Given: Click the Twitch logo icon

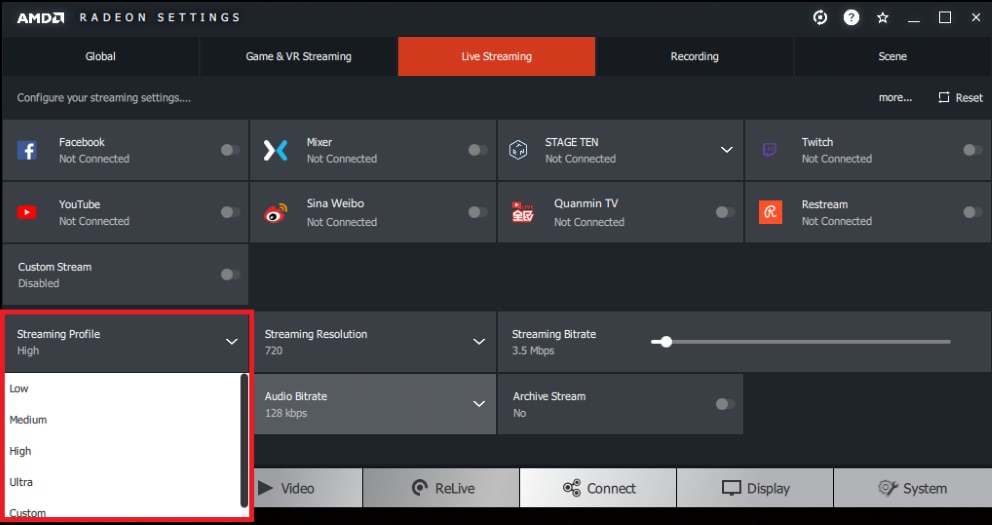Looking at the screenshot, I should click(x=769, y=150).
